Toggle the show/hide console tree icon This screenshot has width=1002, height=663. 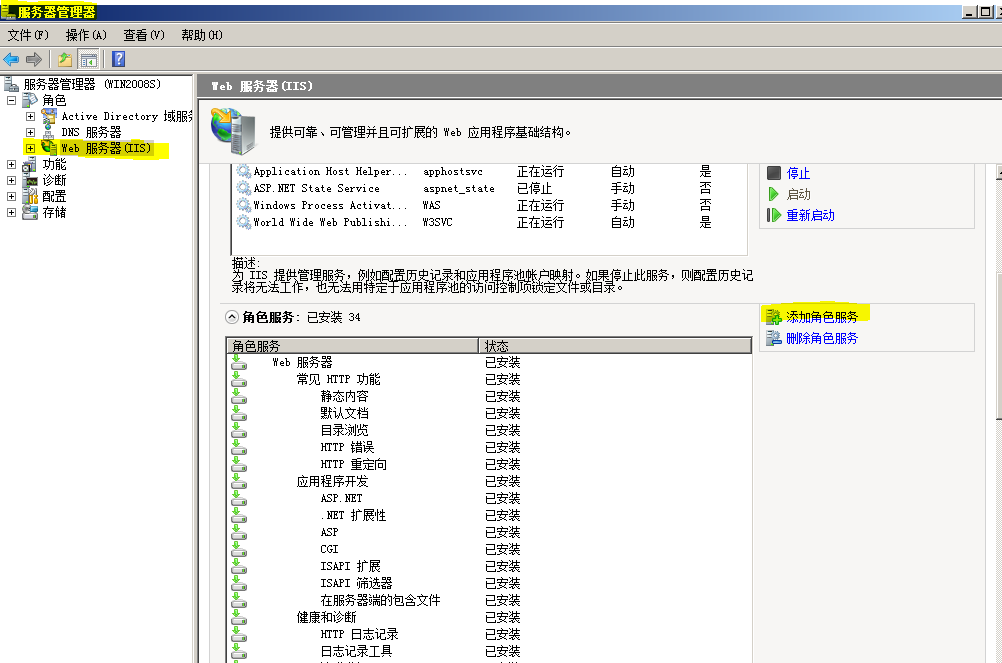click(x=89, y=60)
